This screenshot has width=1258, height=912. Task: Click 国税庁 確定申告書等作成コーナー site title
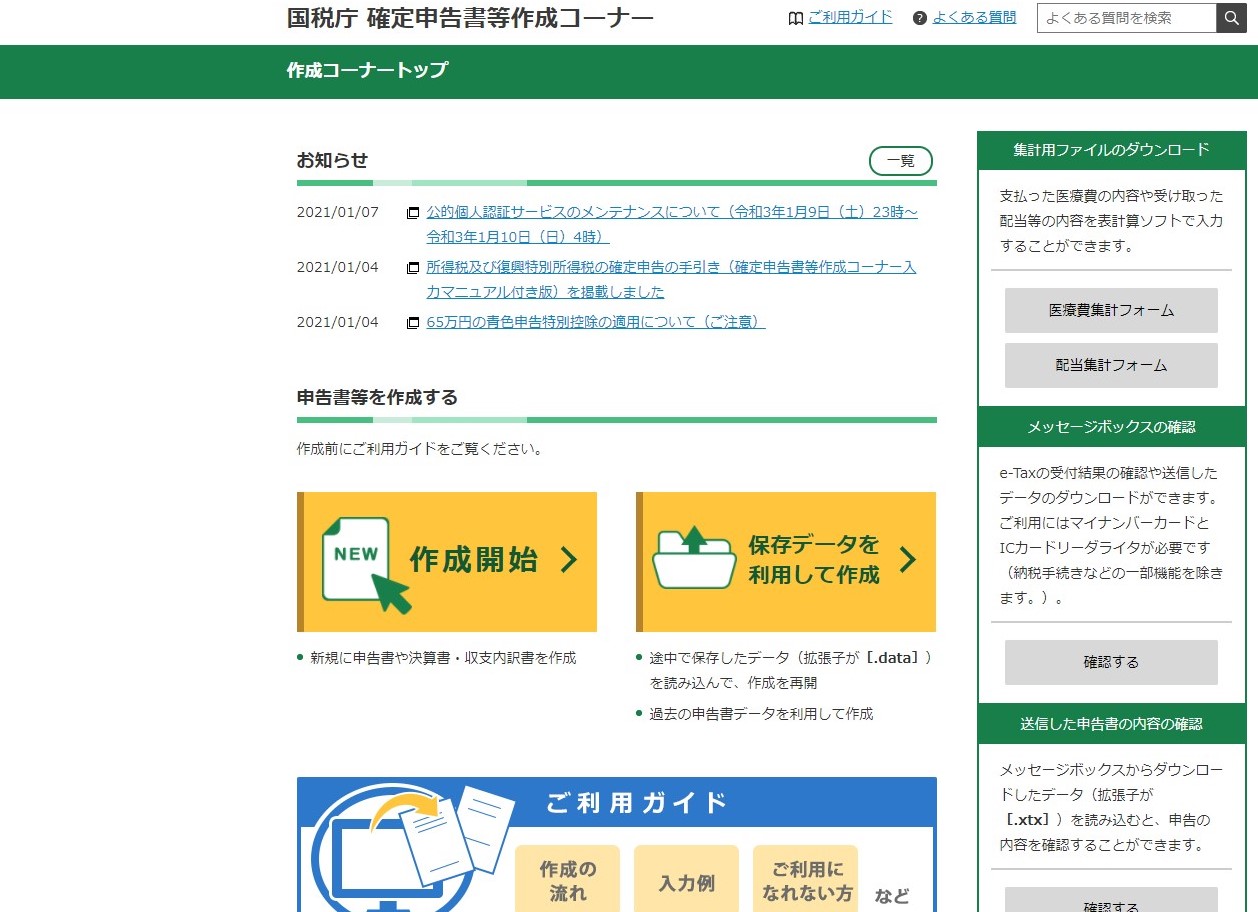470,18
